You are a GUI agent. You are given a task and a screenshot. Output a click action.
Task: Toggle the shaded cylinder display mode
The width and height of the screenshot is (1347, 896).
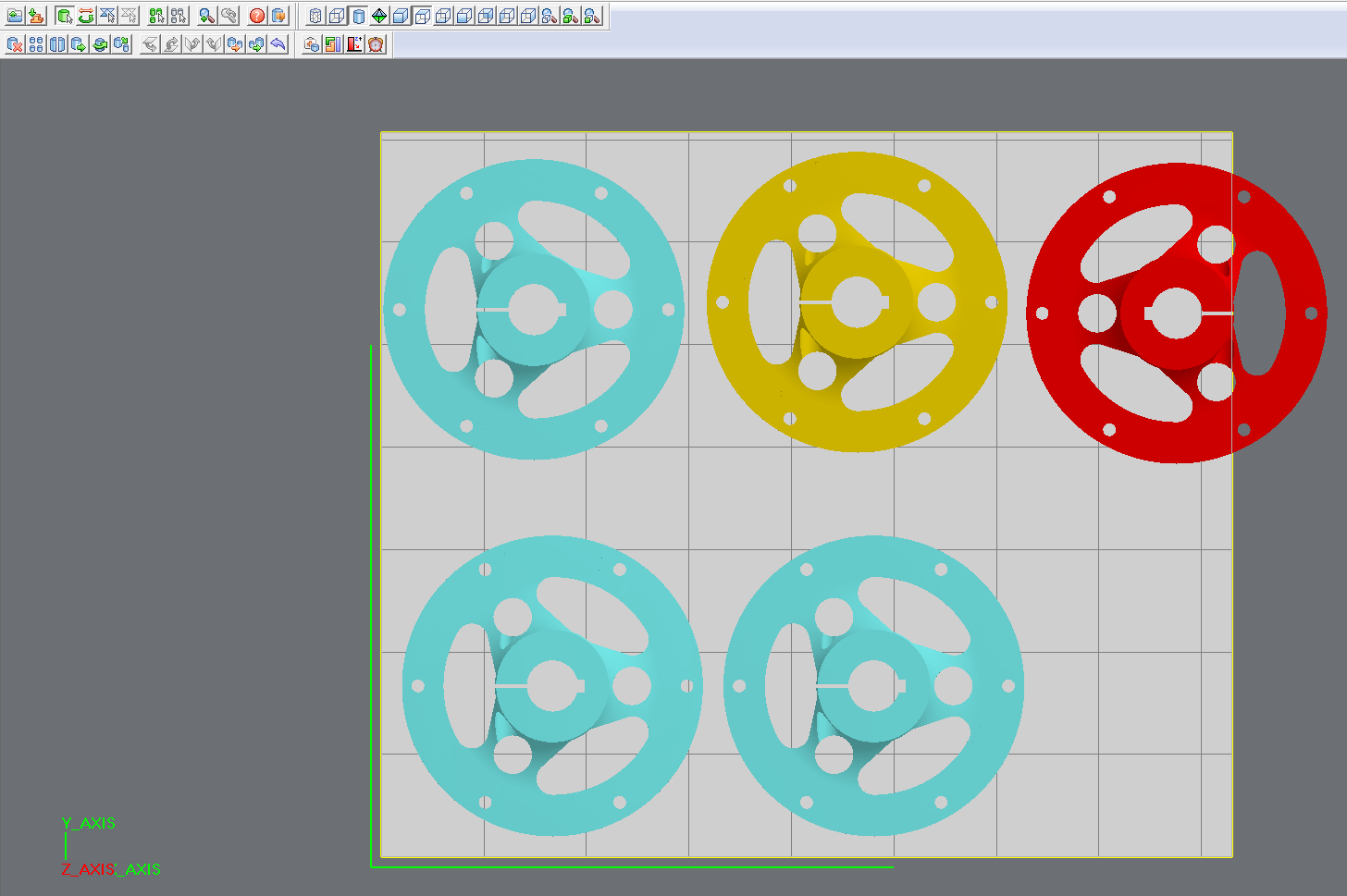pos(358,16)
